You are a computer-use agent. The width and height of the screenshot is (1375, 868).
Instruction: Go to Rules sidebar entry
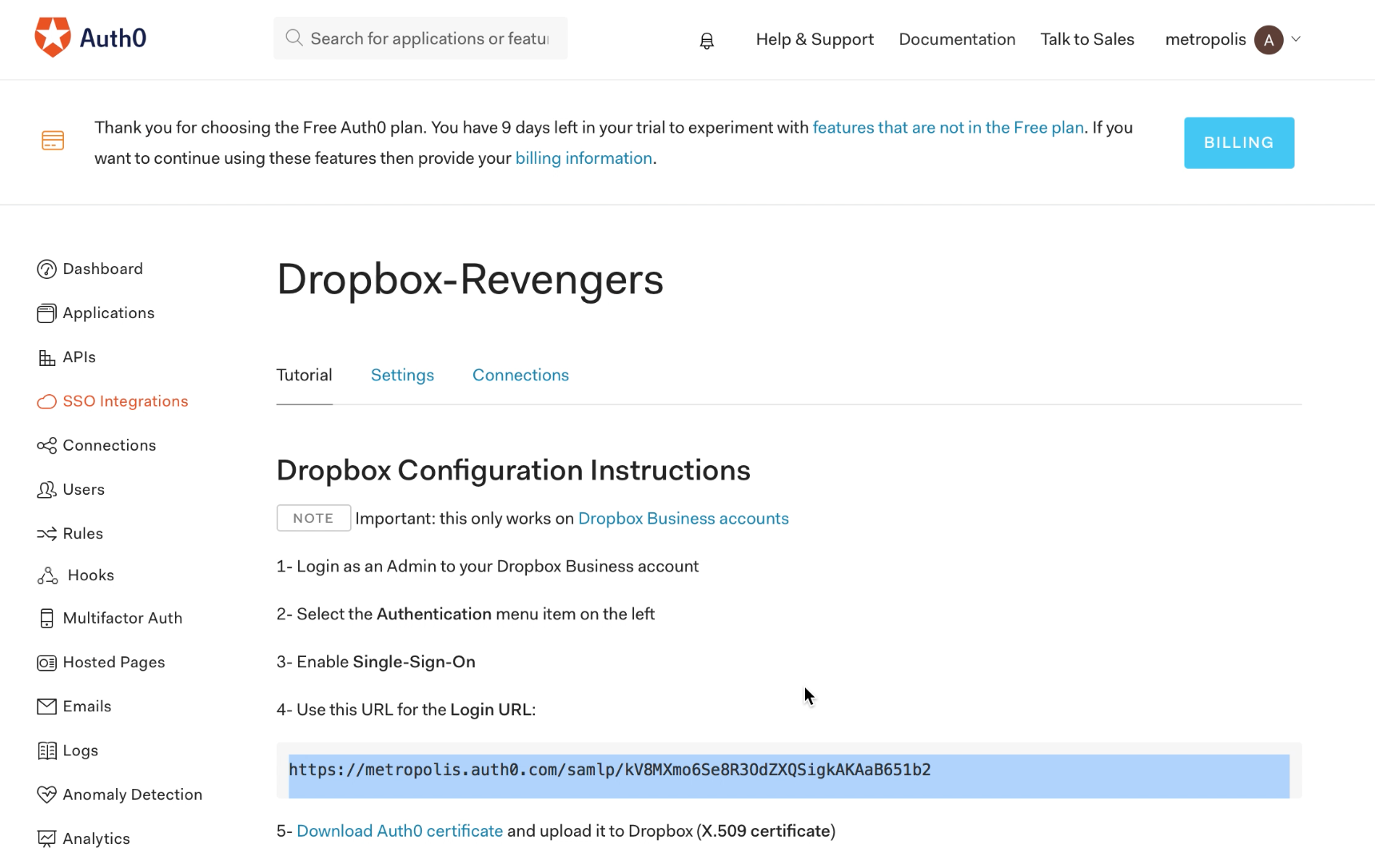[x=83, y=533]
